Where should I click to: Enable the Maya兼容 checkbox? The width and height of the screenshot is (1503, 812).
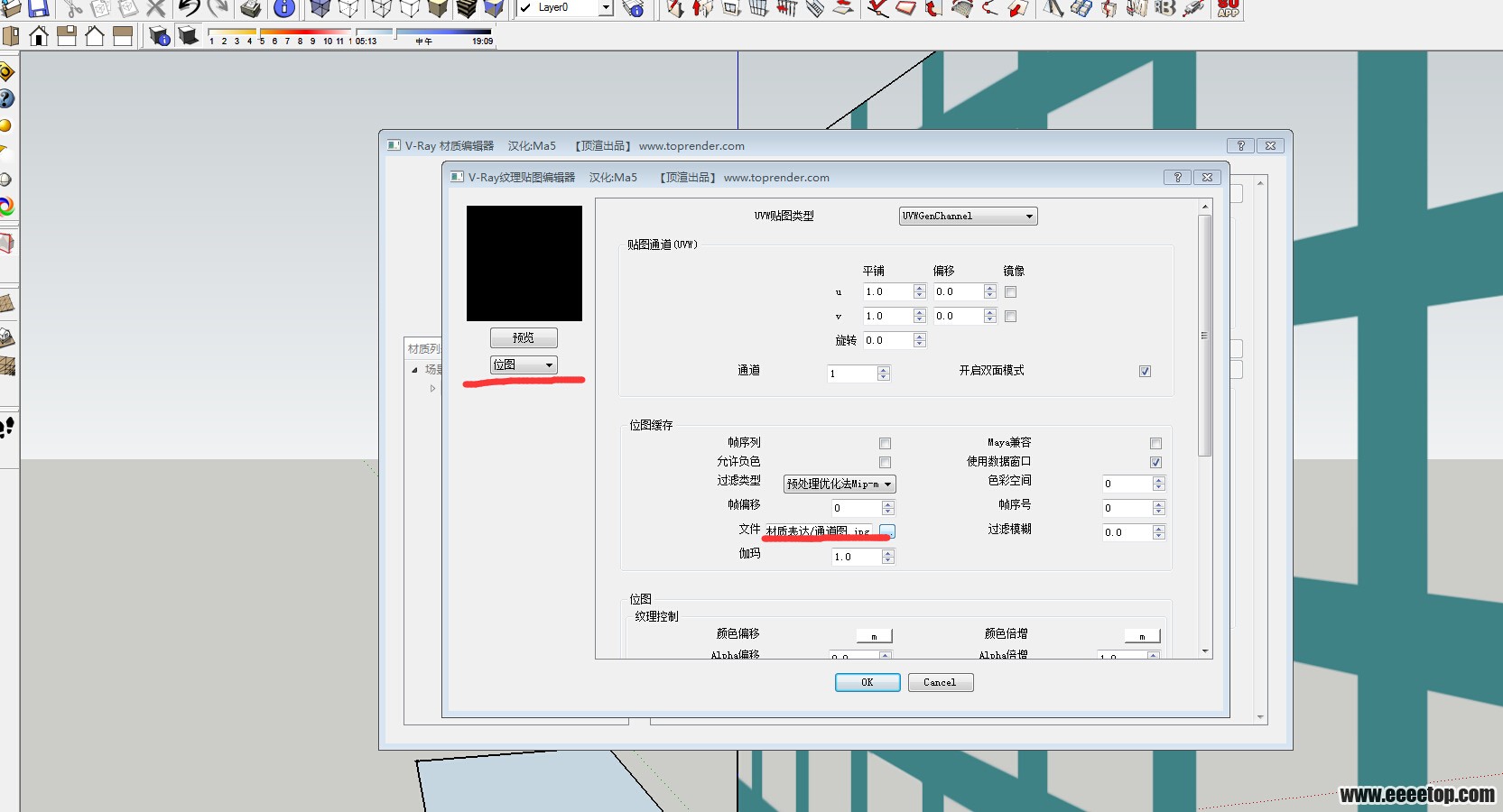click(1156, 444)
